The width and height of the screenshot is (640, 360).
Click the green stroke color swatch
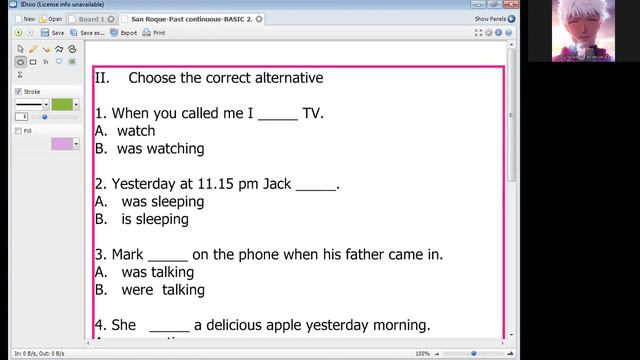(62, 104)
